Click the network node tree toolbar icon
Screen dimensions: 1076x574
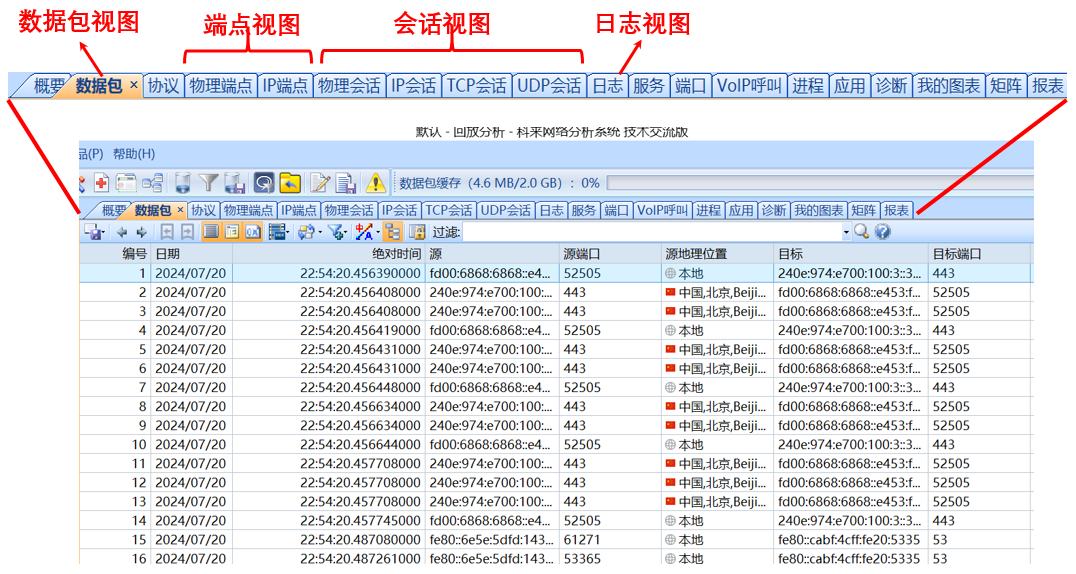[x=152, y=183]
